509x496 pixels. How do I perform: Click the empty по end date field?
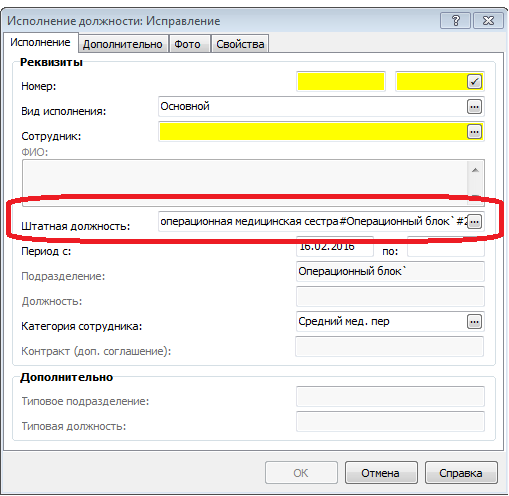click(x=446, y=247)
